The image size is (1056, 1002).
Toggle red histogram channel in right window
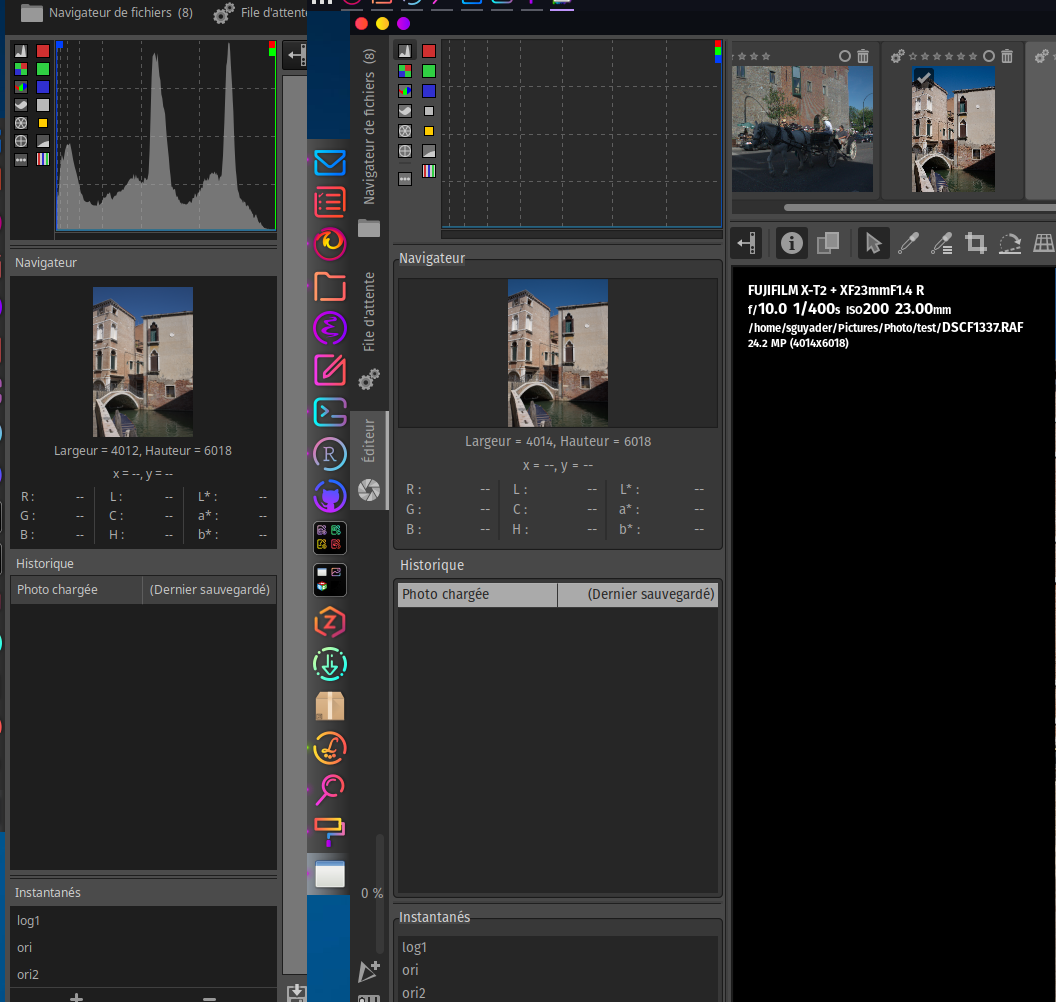429,51
